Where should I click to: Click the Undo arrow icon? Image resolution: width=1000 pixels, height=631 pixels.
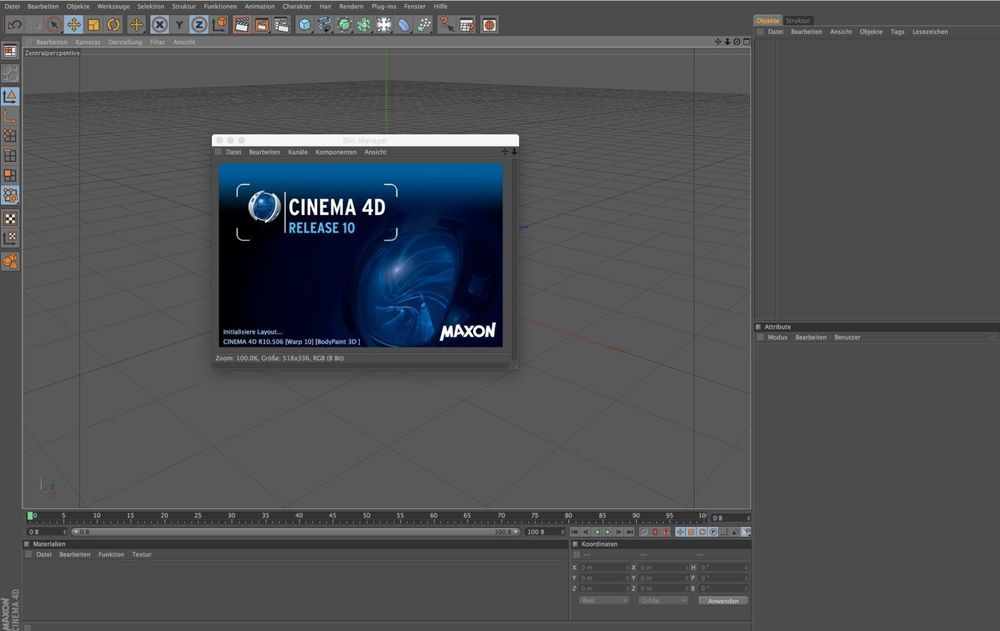click(15, 24)
